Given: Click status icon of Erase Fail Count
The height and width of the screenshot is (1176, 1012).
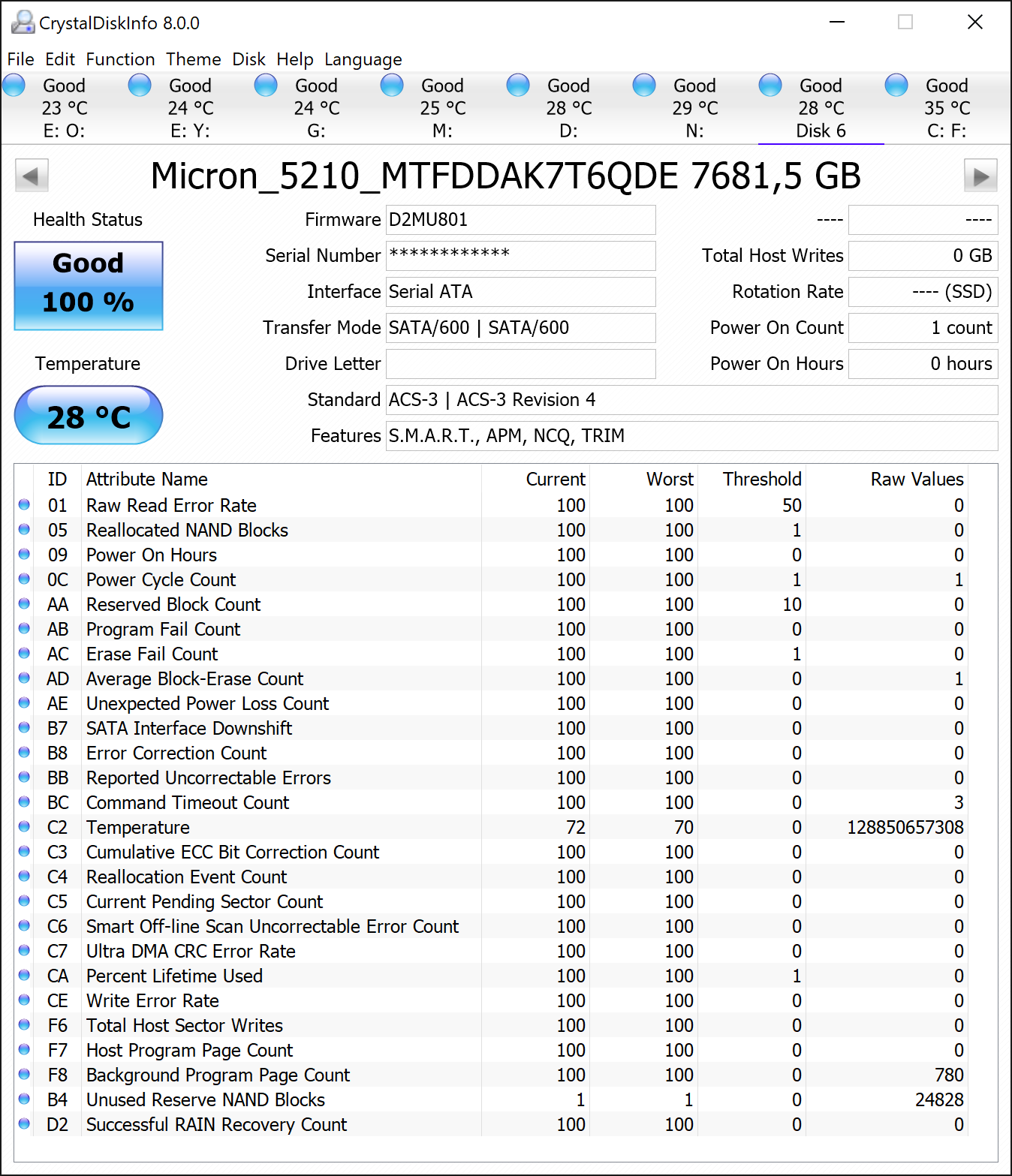Looking at the screenshot, I should [24, 654].
